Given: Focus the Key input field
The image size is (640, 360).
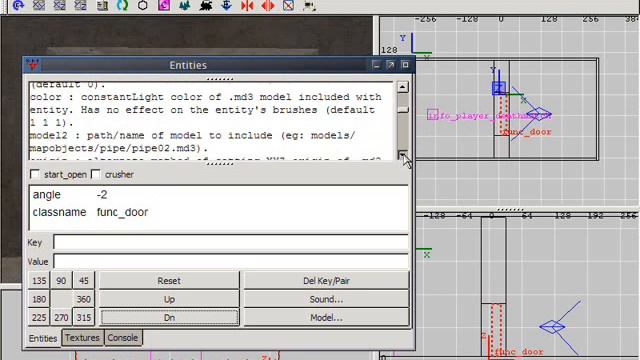Looking at the screenshot, I should tap(231, 242).
